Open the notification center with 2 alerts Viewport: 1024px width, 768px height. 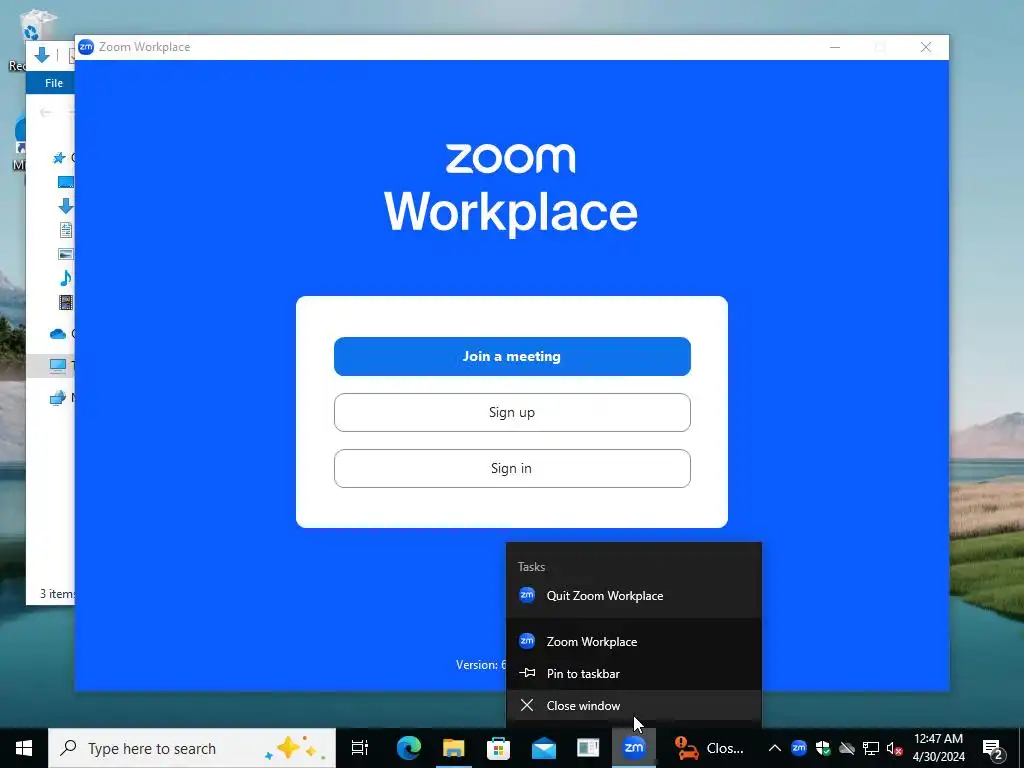[x=993, y=748]
